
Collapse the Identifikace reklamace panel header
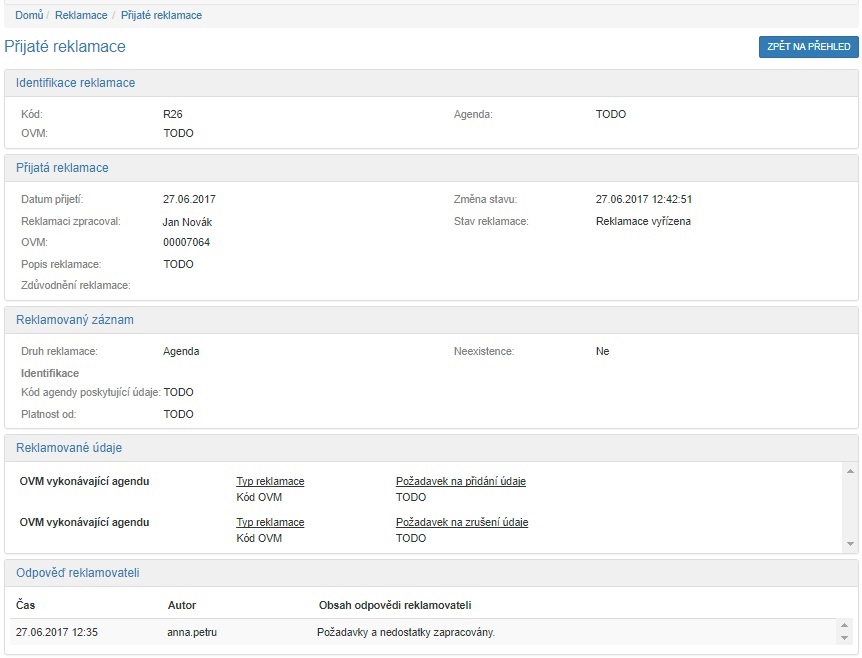click(x=75, y=83)
